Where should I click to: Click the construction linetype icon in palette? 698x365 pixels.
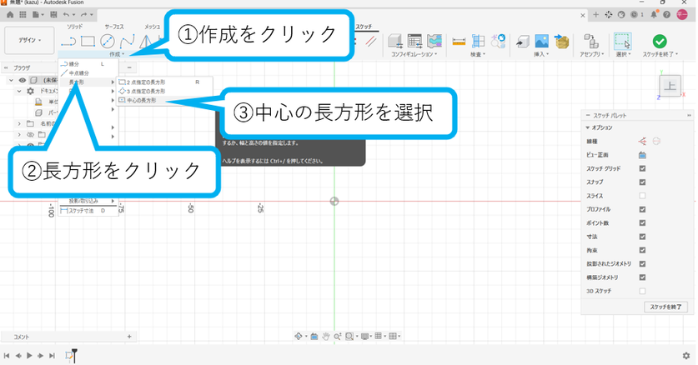tap(642, 141)
